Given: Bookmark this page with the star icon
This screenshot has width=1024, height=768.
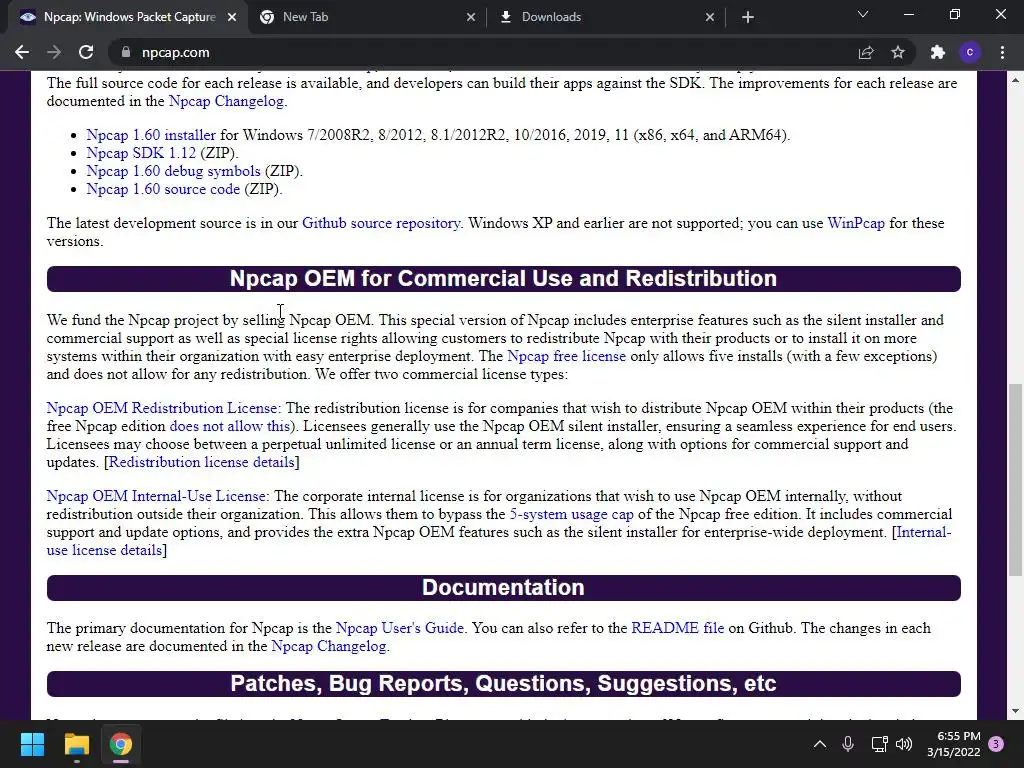Looking at the screenshot, I should click(x=898, y=52).
